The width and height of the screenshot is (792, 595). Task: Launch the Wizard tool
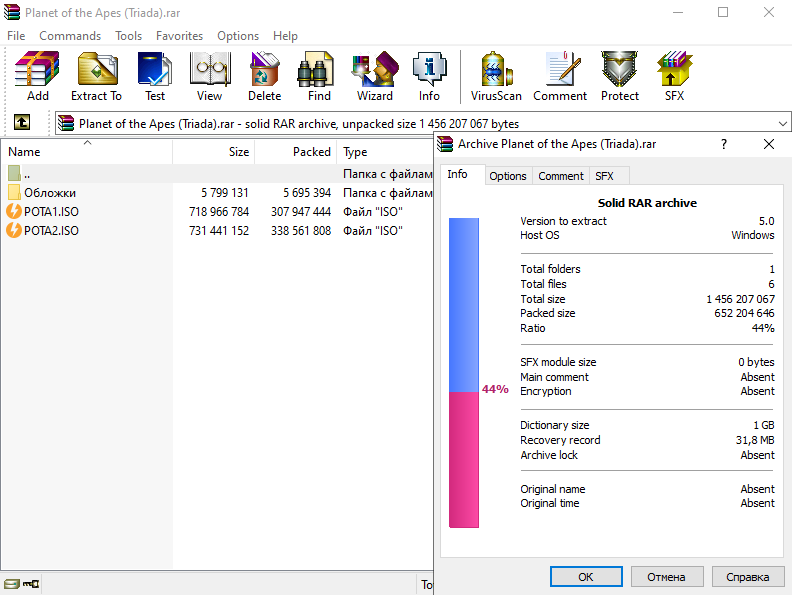tap(375, 76)
